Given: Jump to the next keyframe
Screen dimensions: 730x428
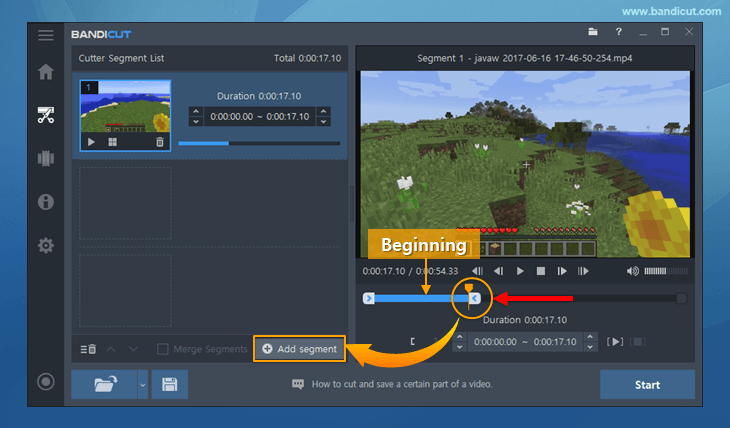Looking at the screenshot, I should pos(583,271).
